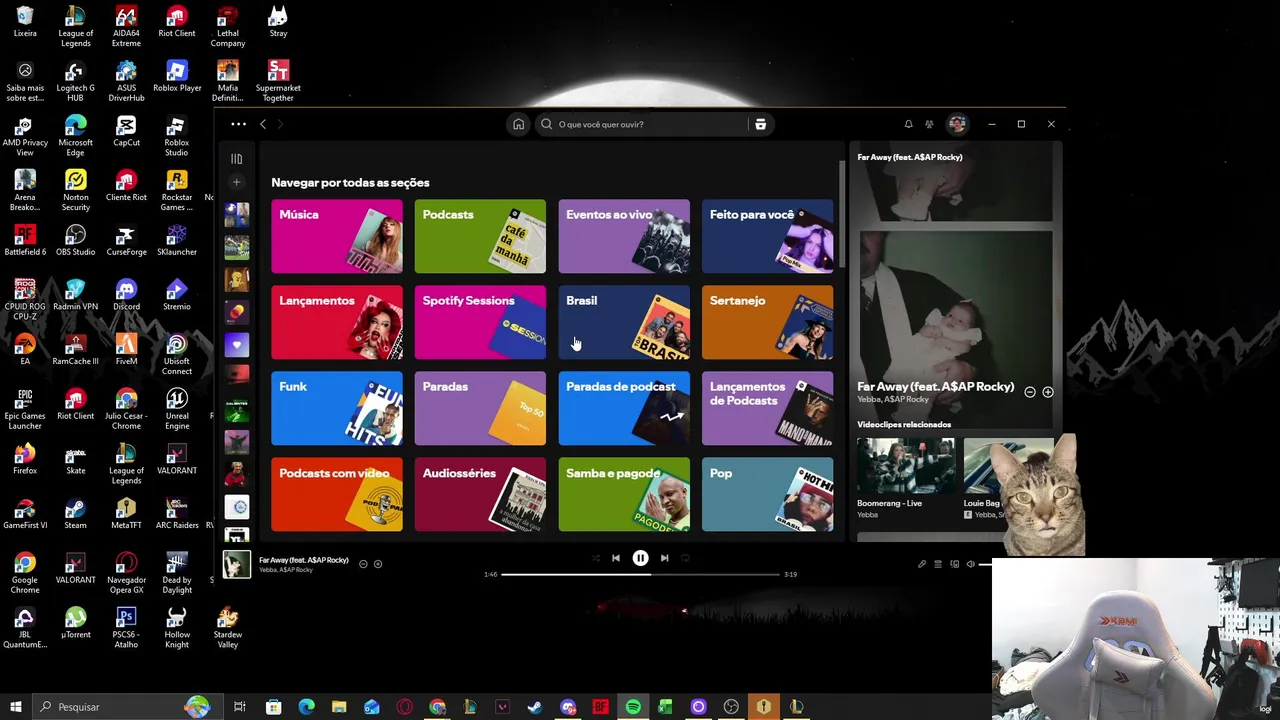This screenshot has height=720, width=1280.
Task: Open the Pop category card
Action: click(x=767, y=494)
